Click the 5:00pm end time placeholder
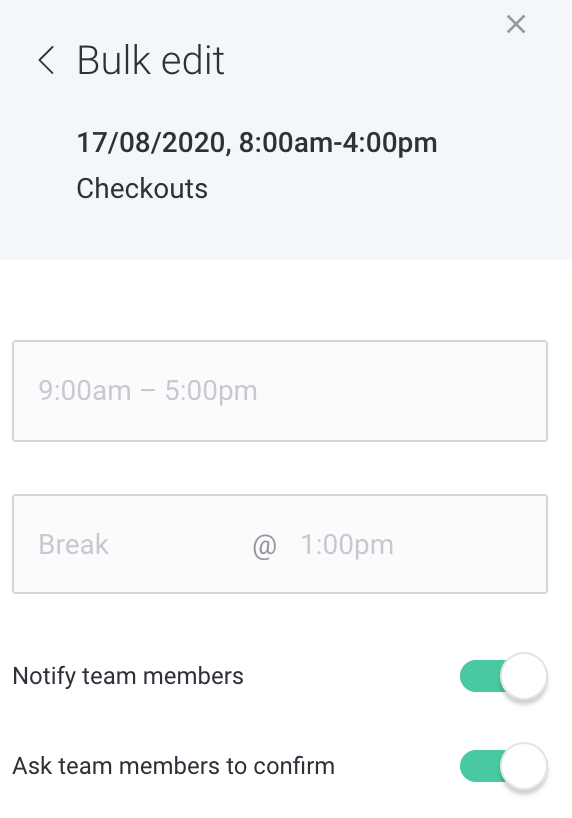572x818 pixels. tap(211, 391)
